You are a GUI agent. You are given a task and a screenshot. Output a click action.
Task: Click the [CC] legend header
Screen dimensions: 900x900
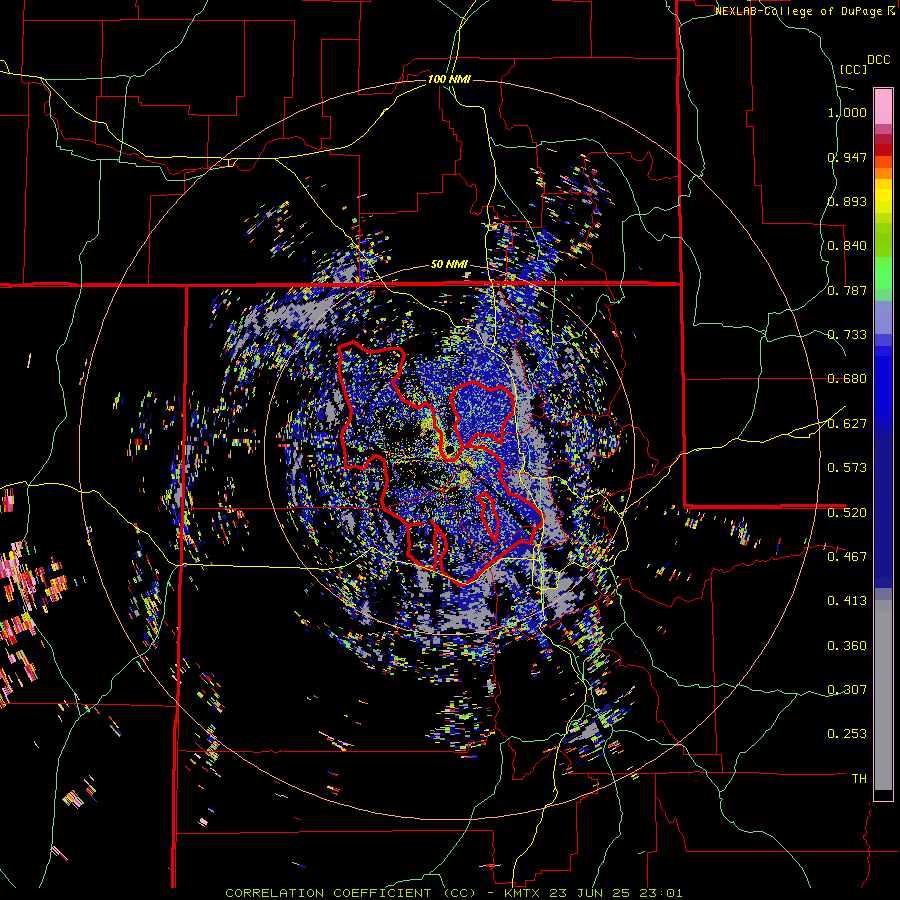coord(854,69)
